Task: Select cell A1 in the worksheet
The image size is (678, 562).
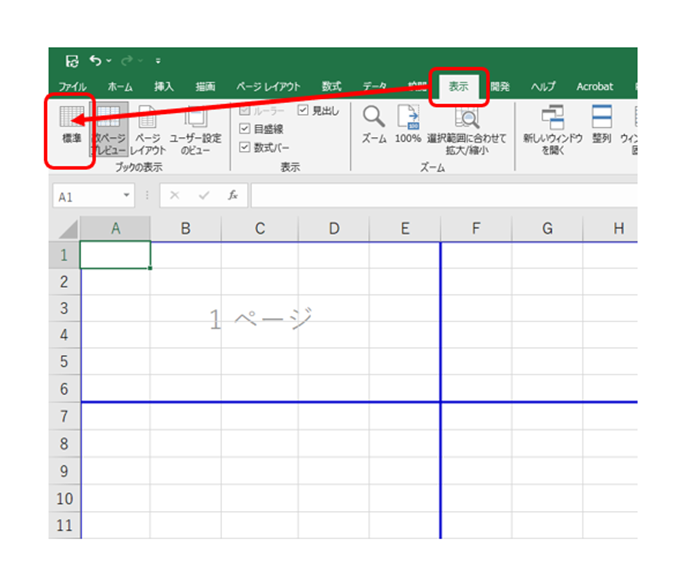Action: (x=115, y=255)
